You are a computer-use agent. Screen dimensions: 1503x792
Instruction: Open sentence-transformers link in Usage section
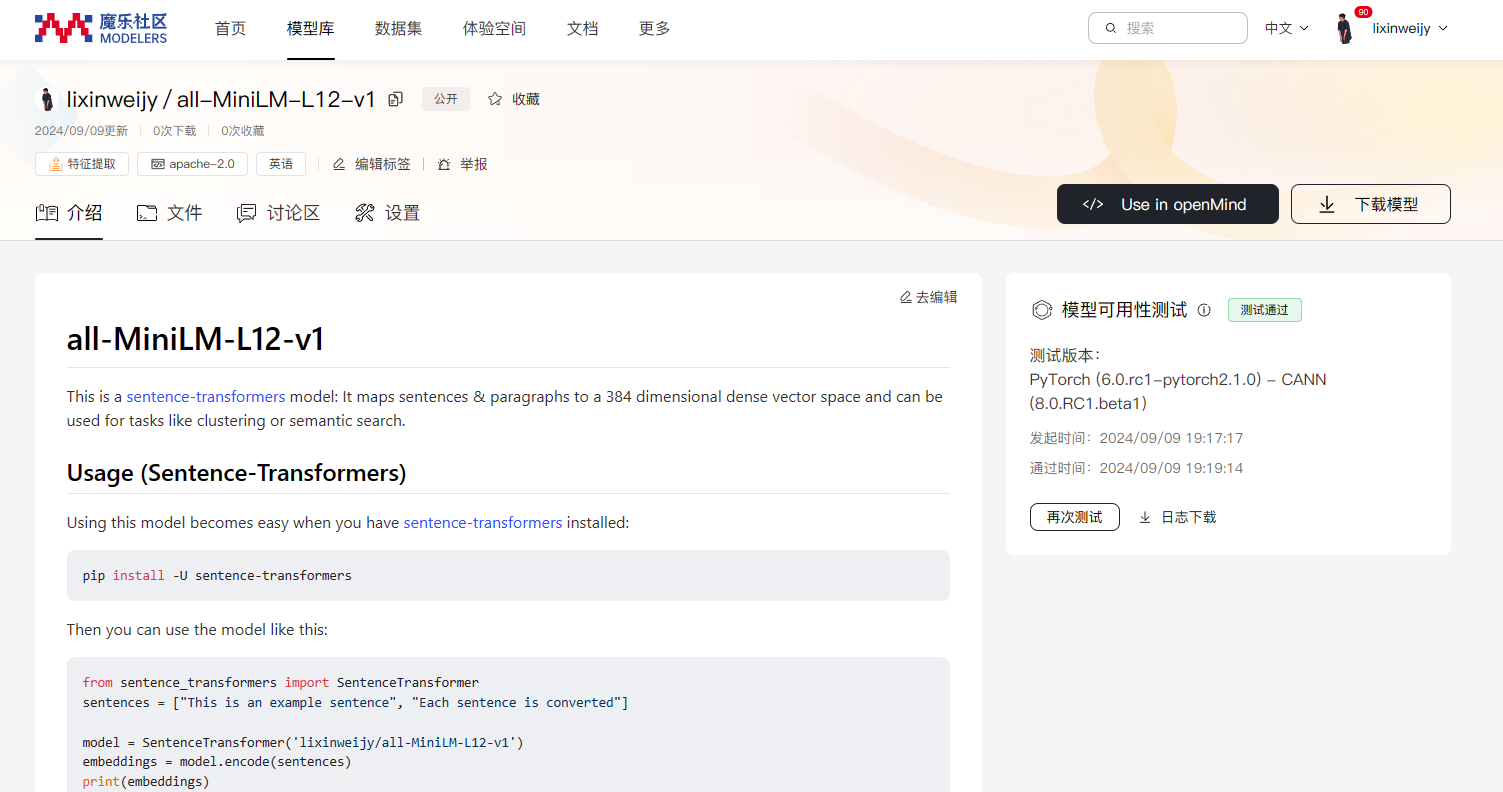(x=483, y=522)
